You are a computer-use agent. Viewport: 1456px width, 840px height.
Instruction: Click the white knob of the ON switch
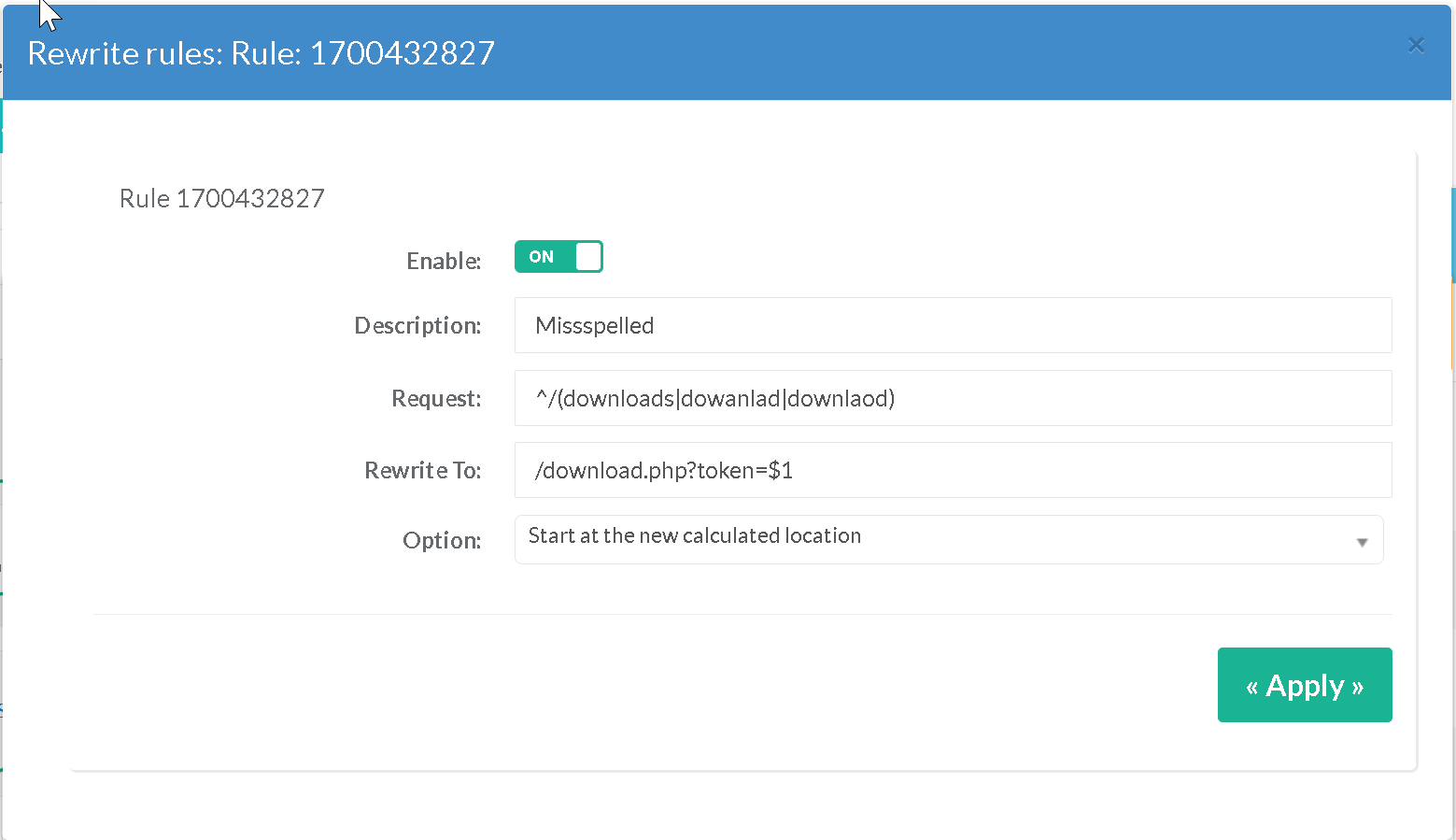coord(588,257)
